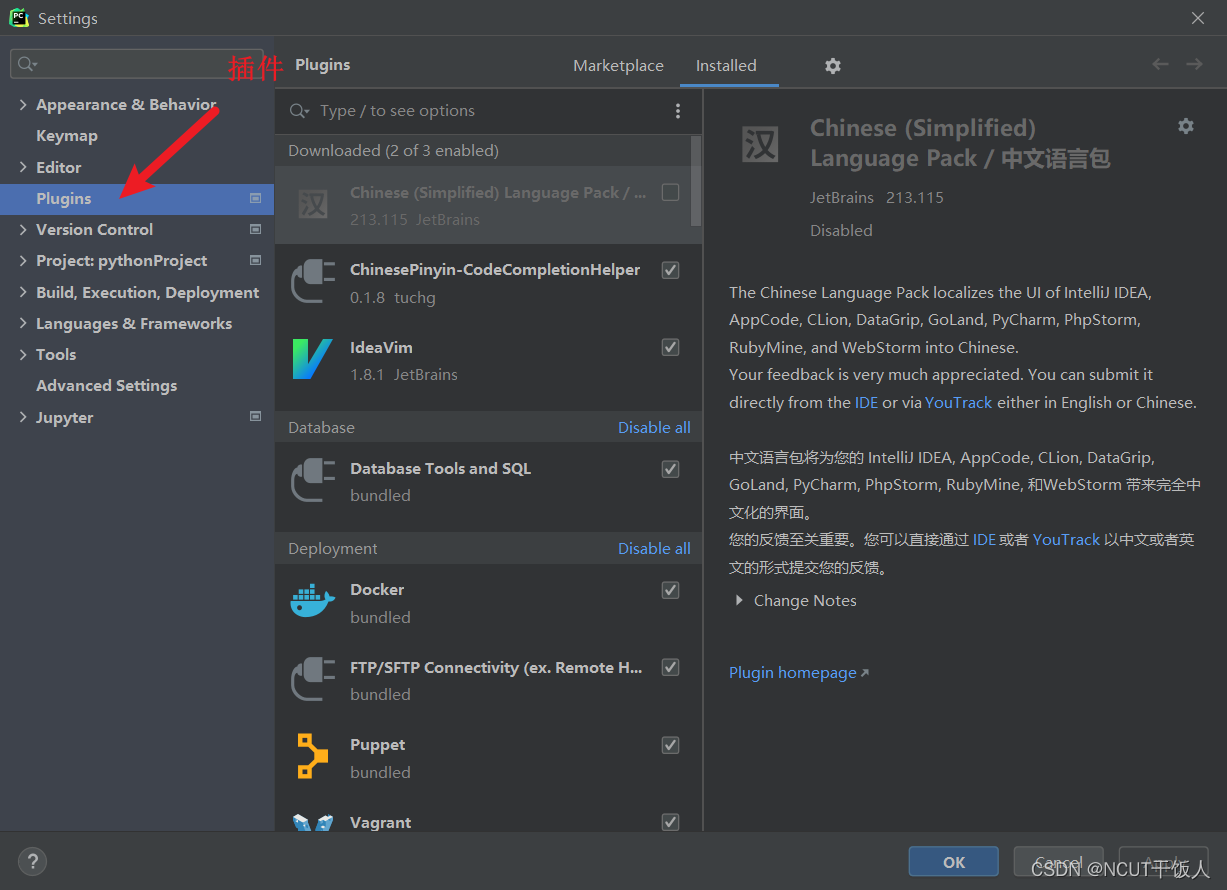Toggle Database Tools and SQL checkbox
1227x890 pixels.
pyautogui.click(x=670, y=468)
